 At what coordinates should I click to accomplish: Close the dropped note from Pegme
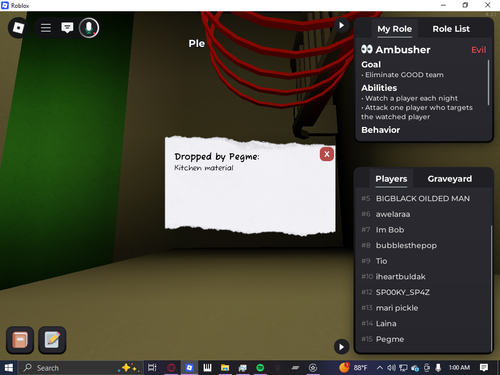pyautogui.click(x=327, y=154)
